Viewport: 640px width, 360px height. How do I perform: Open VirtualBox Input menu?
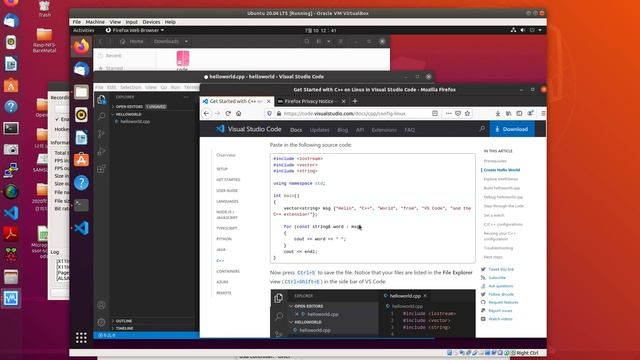tap(131, 22)
